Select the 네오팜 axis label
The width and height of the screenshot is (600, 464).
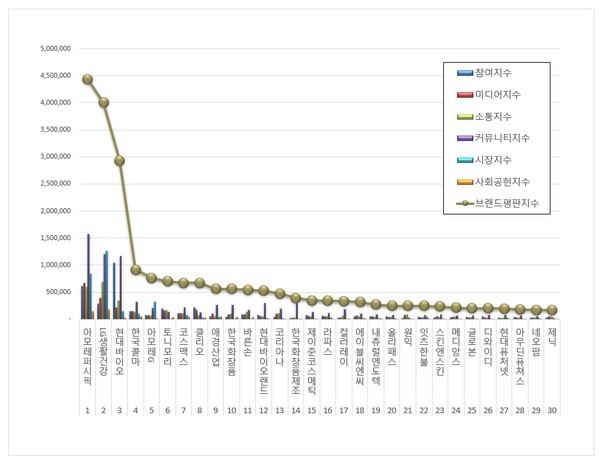point(535,338)
